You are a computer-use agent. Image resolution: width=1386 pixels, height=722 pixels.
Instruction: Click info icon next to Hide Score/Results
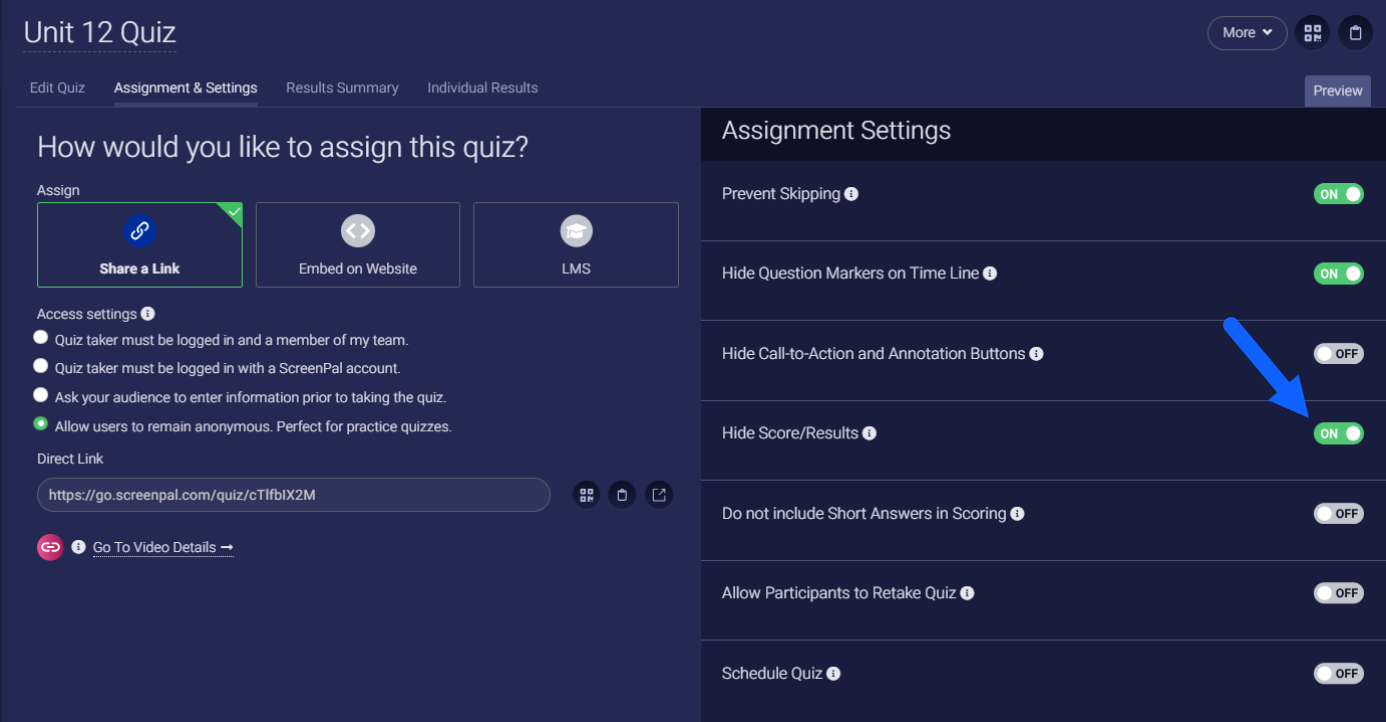[x=870, y=433]
